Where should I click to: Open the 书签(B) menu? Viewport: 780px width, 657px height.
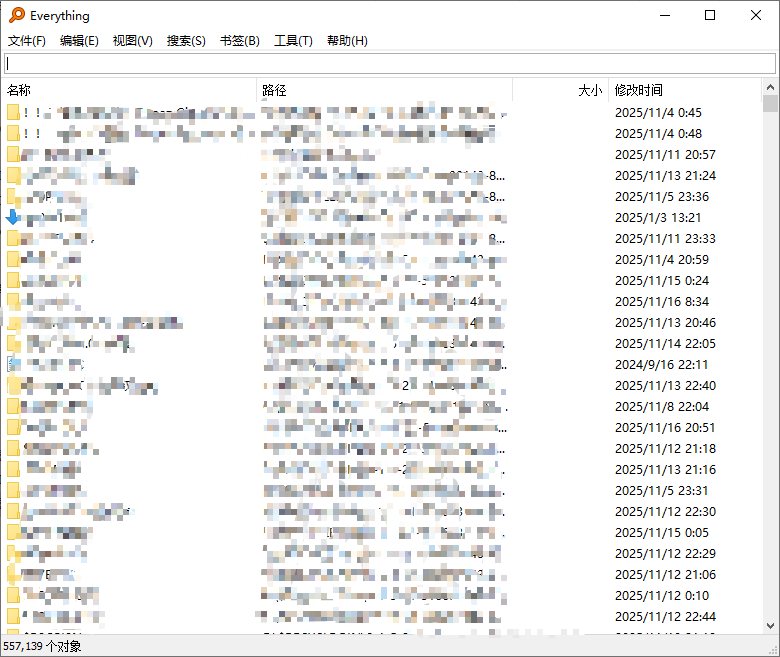(x=240, y=41)
